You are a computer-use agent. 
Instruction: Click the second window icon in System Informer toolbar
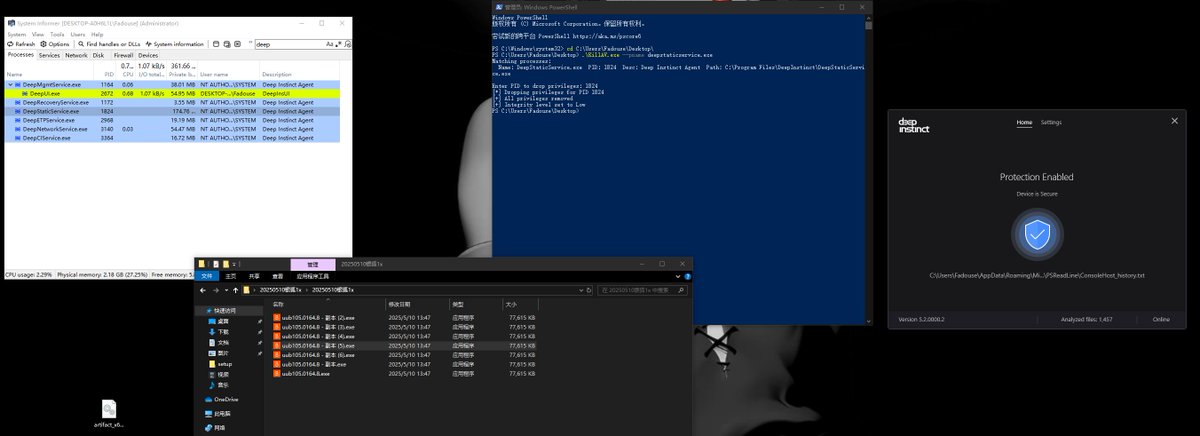tap(227, 44)
